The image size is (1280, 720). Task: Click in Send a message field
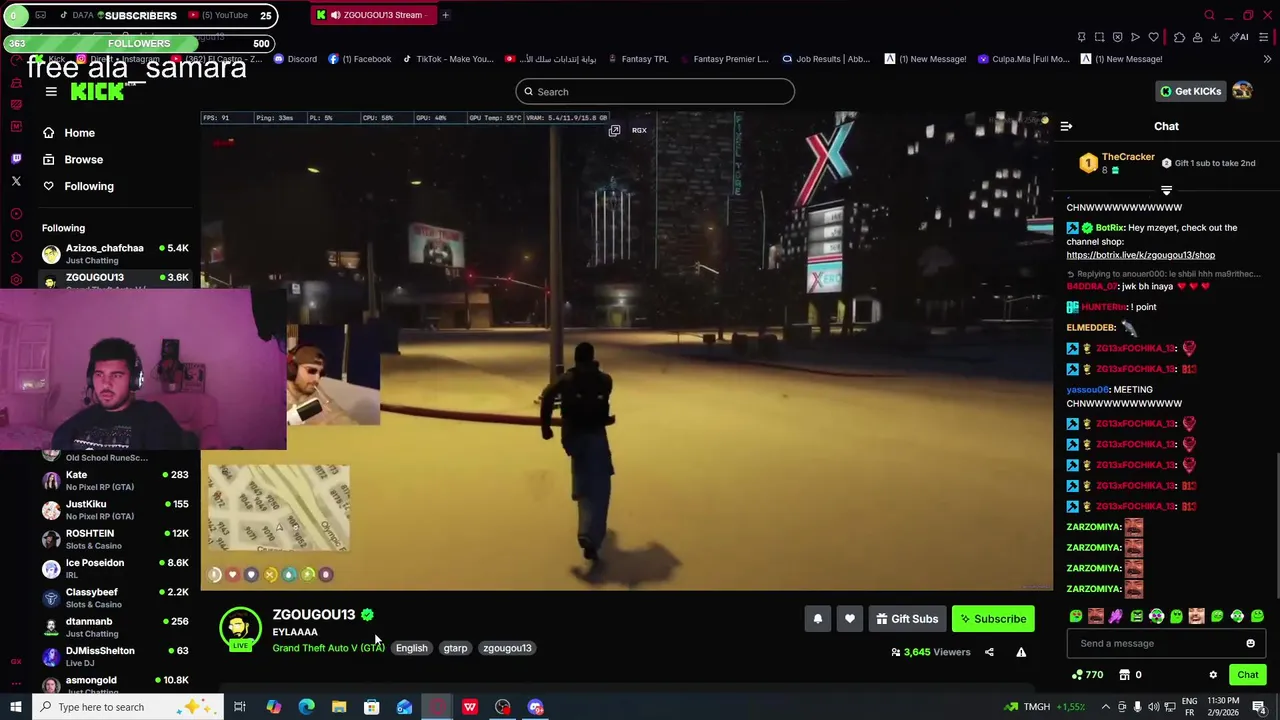1155,644
